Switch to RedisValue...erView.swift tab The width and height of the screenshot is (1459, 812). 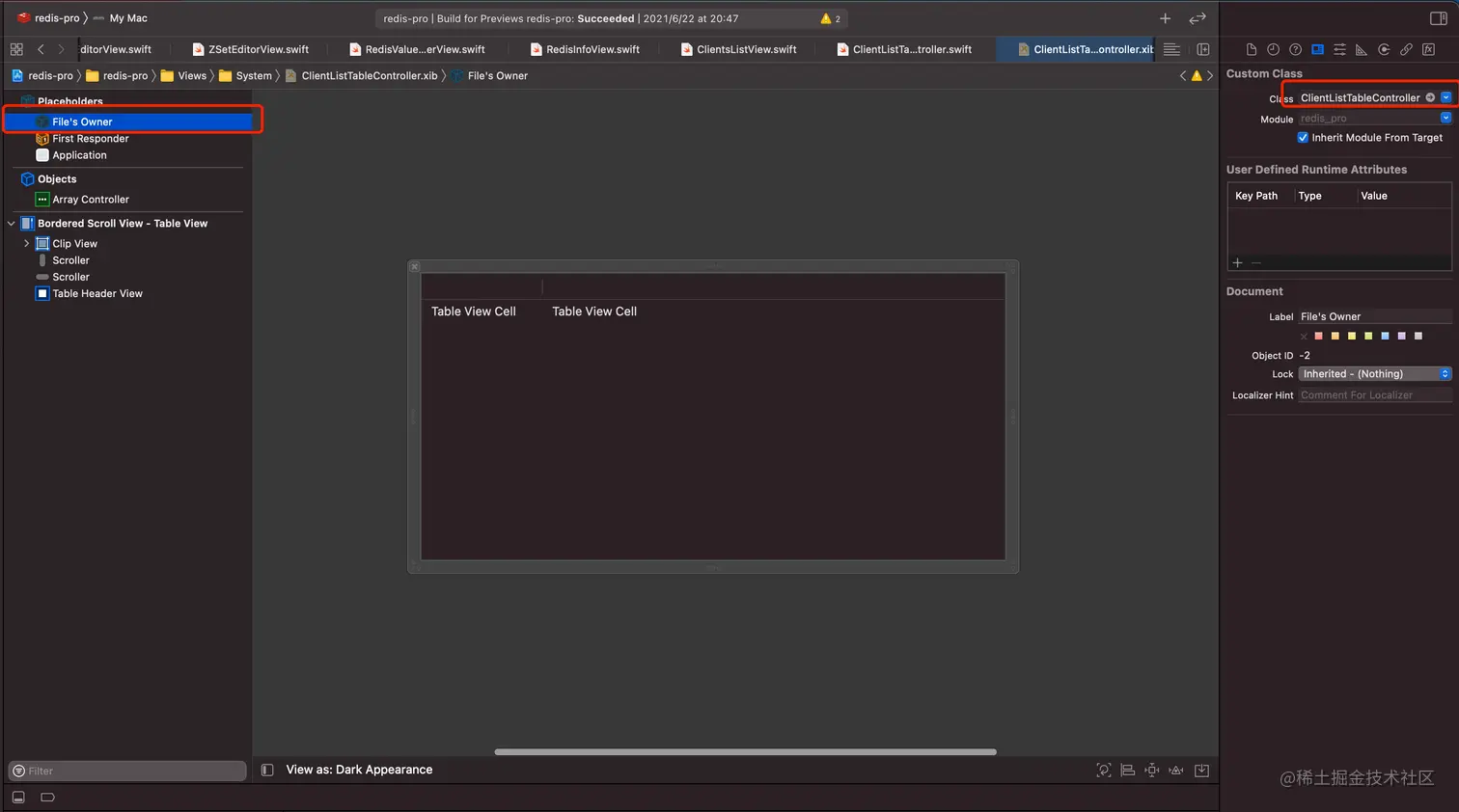coord(417,49)
